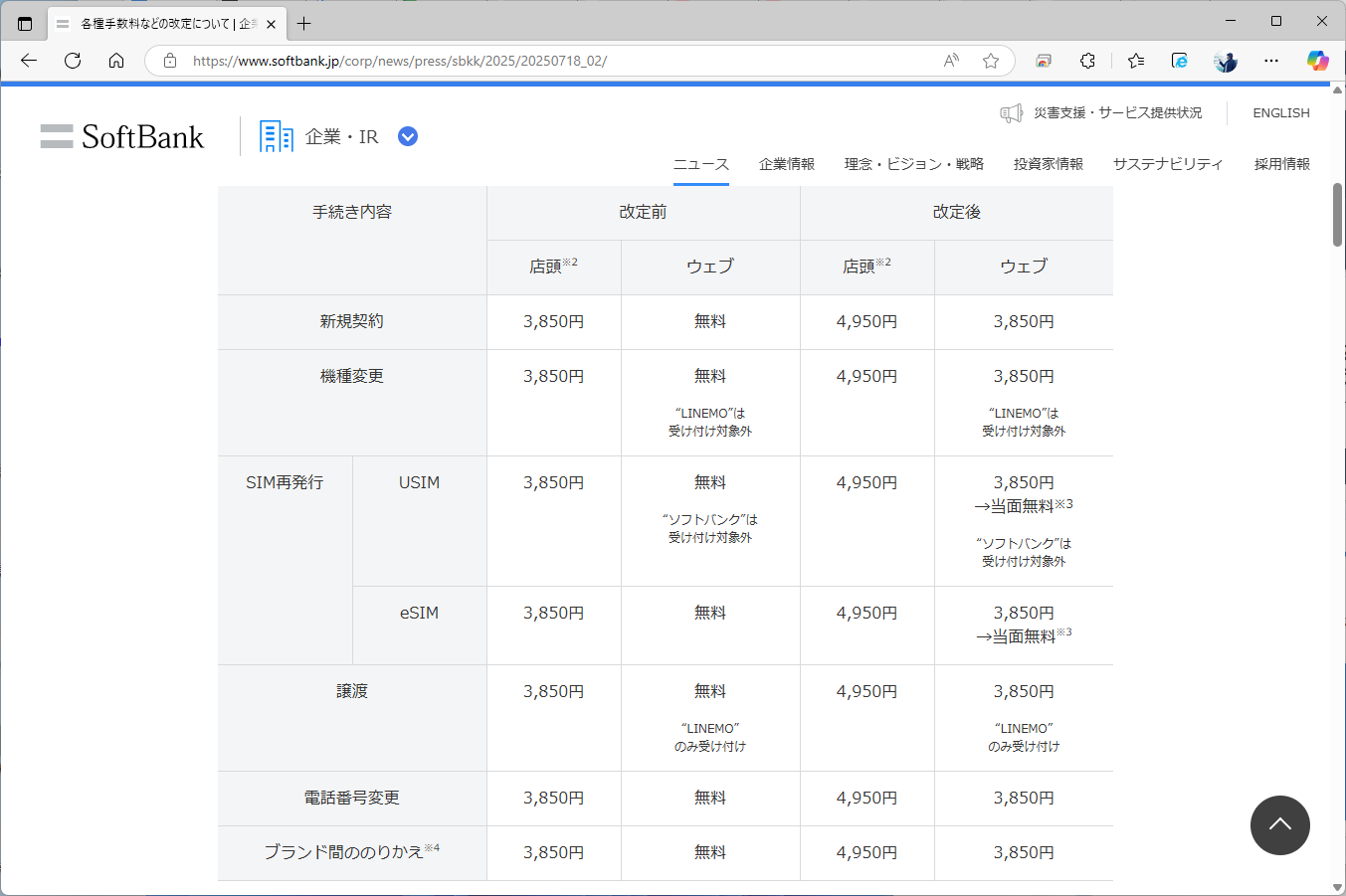Open the Copilot sidebar
Viewport: 1346px width, 896px height.
coord(1318,61)
